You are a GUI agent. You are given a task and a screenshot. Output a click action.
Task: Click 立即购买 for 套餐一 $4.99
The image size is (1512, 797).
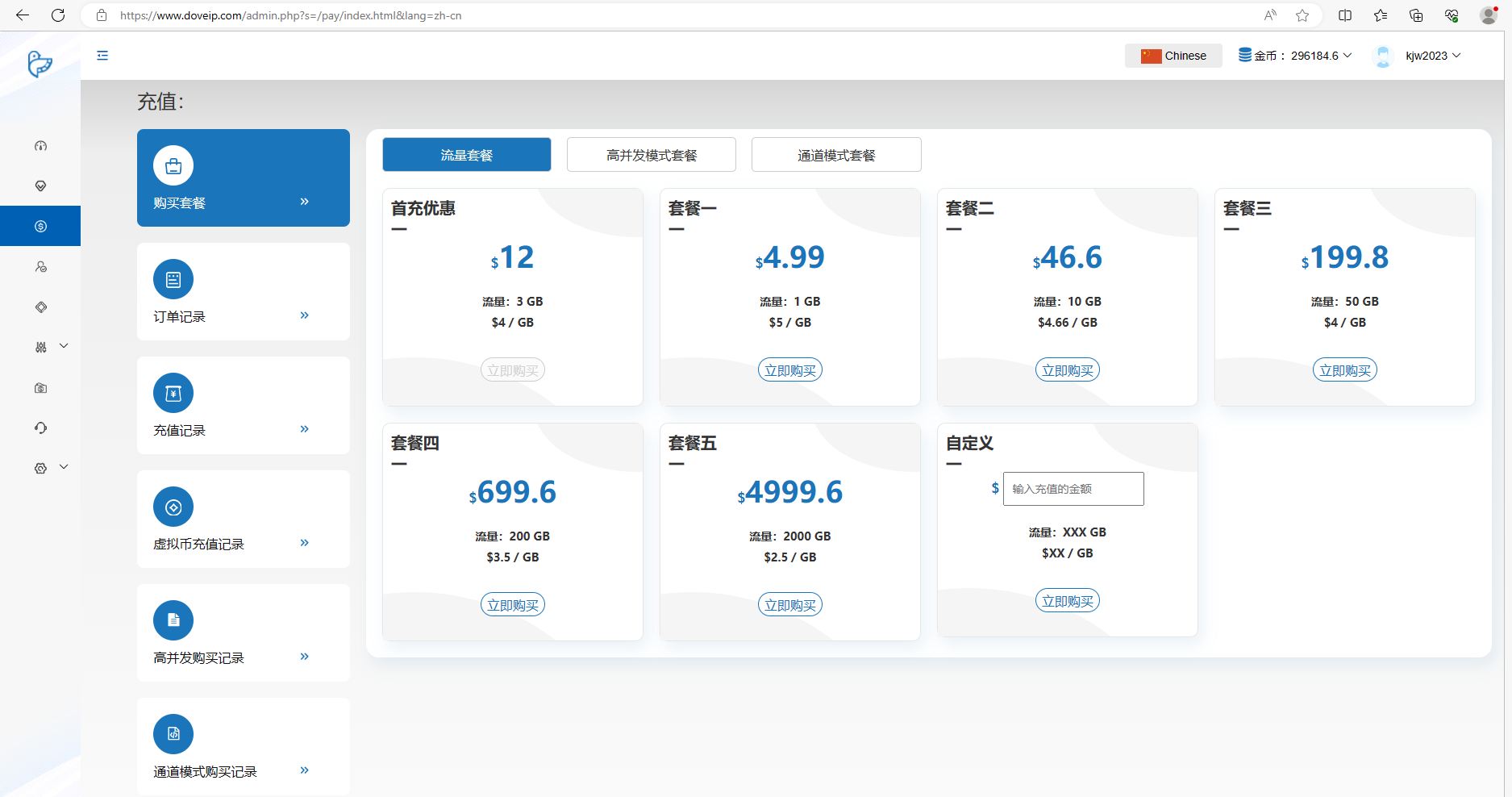[x=789, y=370]
